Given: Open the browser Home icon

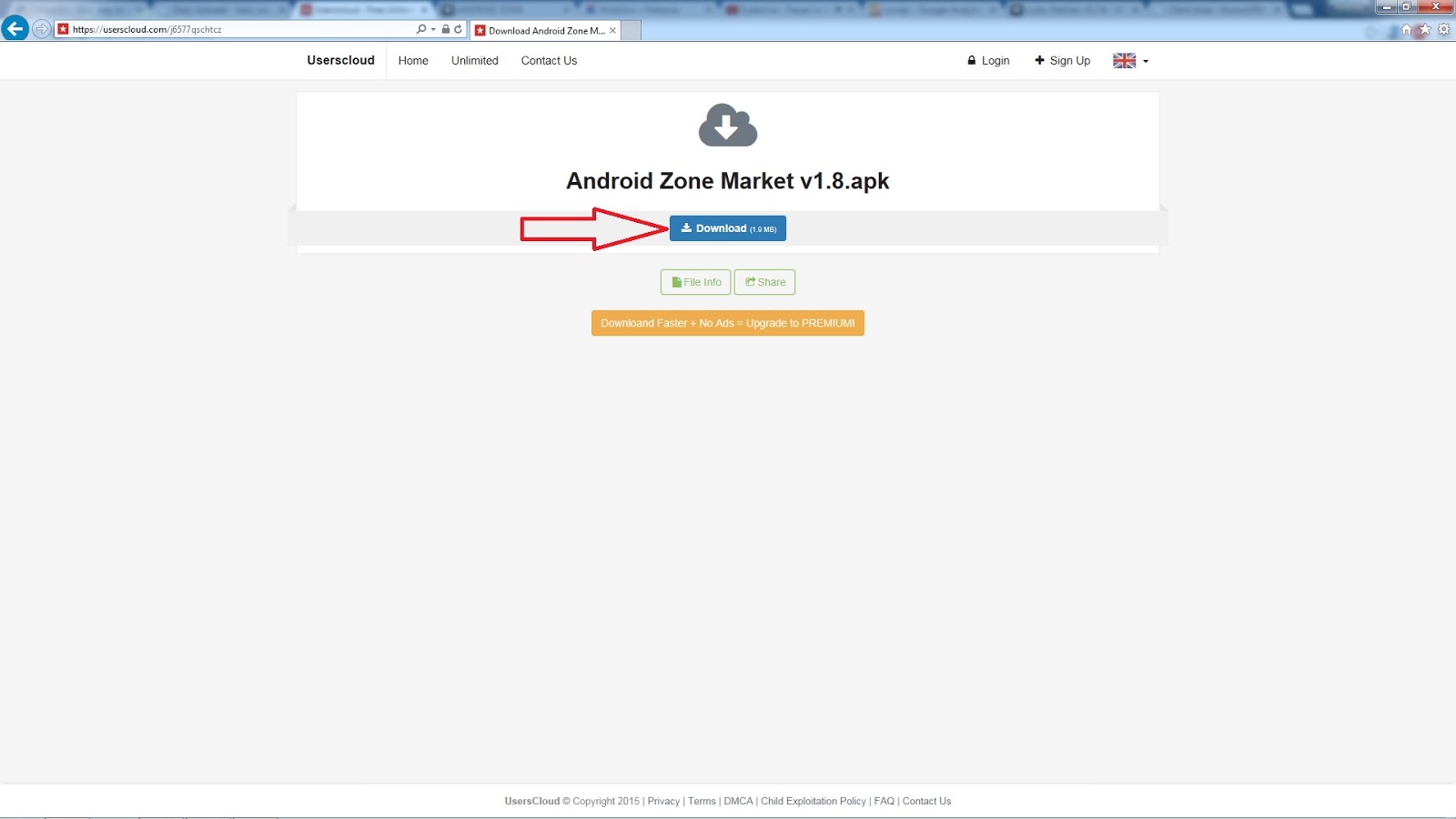Looking at the screenshot, I should pyautogui.click(x=1407, y=29).
